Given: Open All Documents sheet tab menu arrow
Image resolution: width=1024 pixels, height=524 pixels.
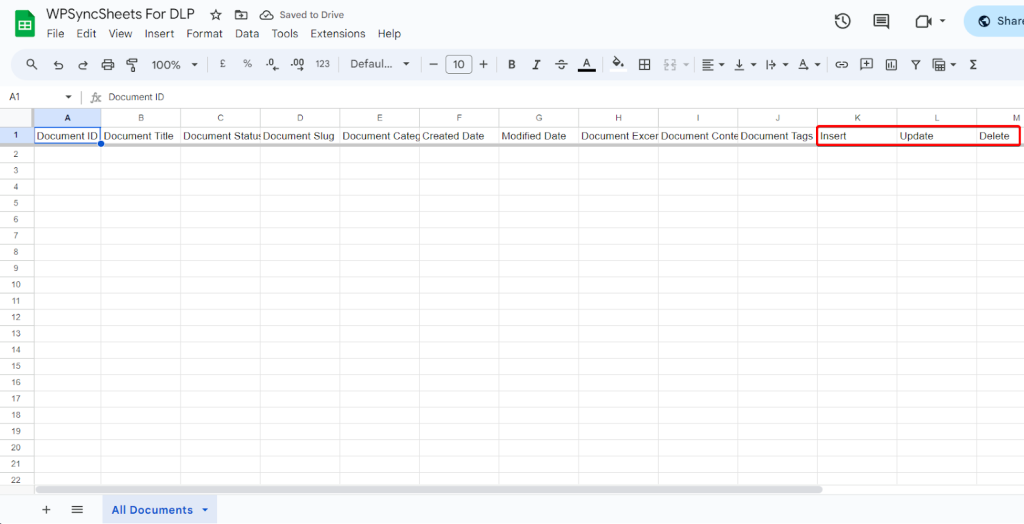Looking at the screenshot, I should coord(205,510).
